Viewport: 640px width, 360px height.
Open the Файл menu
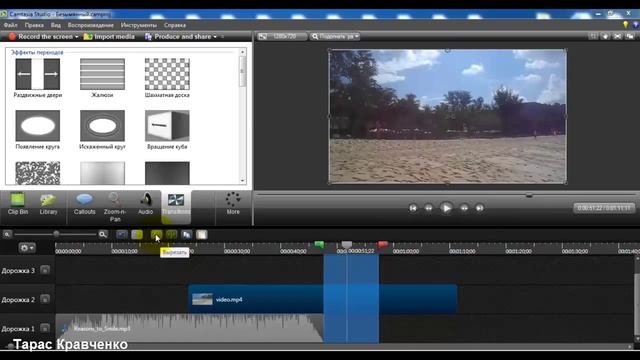tap(10, 25)
